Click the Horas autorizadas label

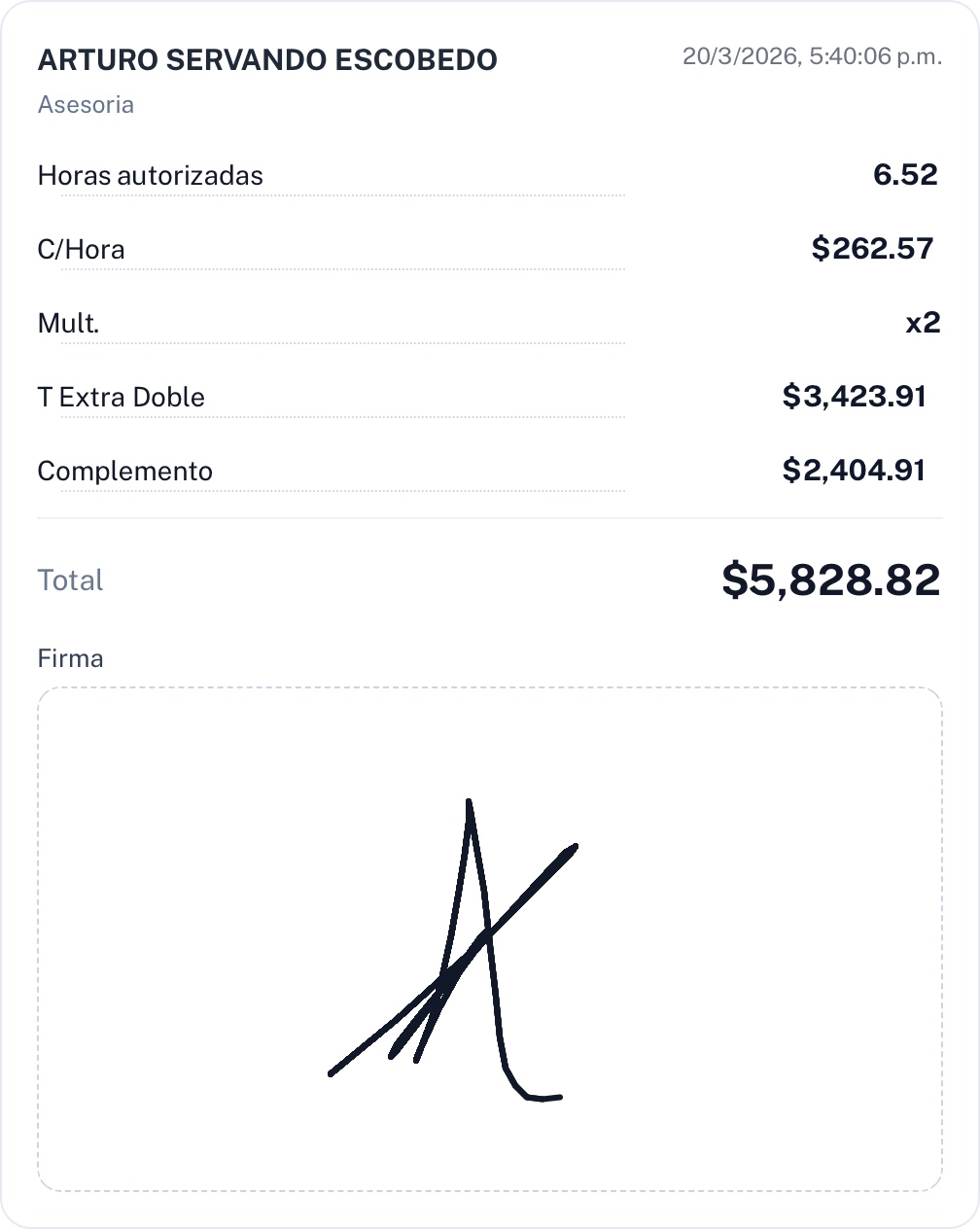pyautogui.click(x=150, y=176)
